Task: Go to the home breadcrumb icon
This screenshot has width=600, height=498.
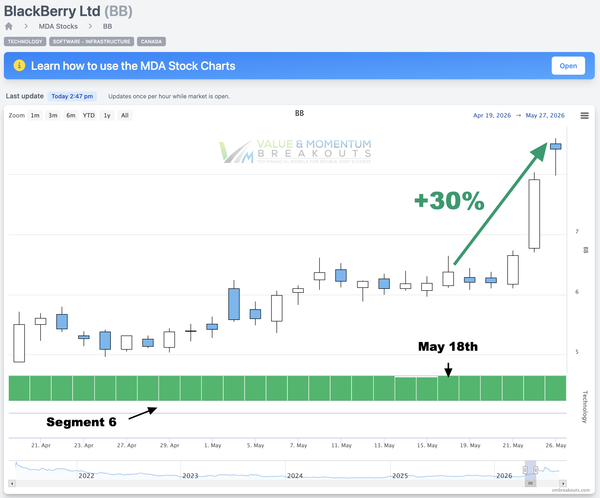Action: tap(9, 26)
